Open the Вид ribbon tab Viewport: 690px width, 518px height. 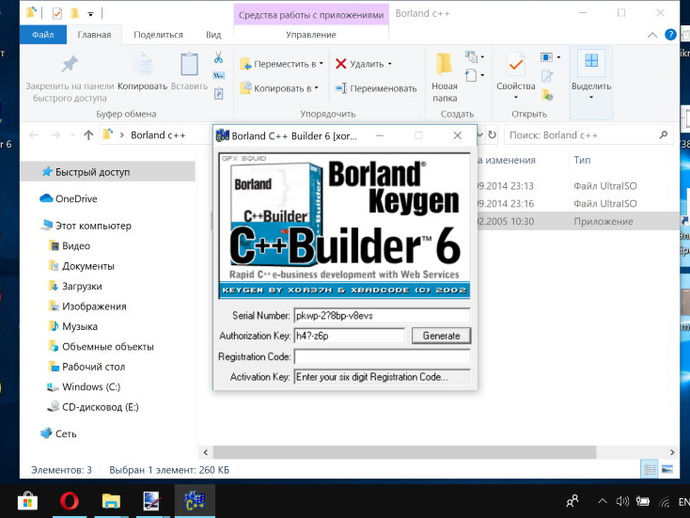pos(213,34)
